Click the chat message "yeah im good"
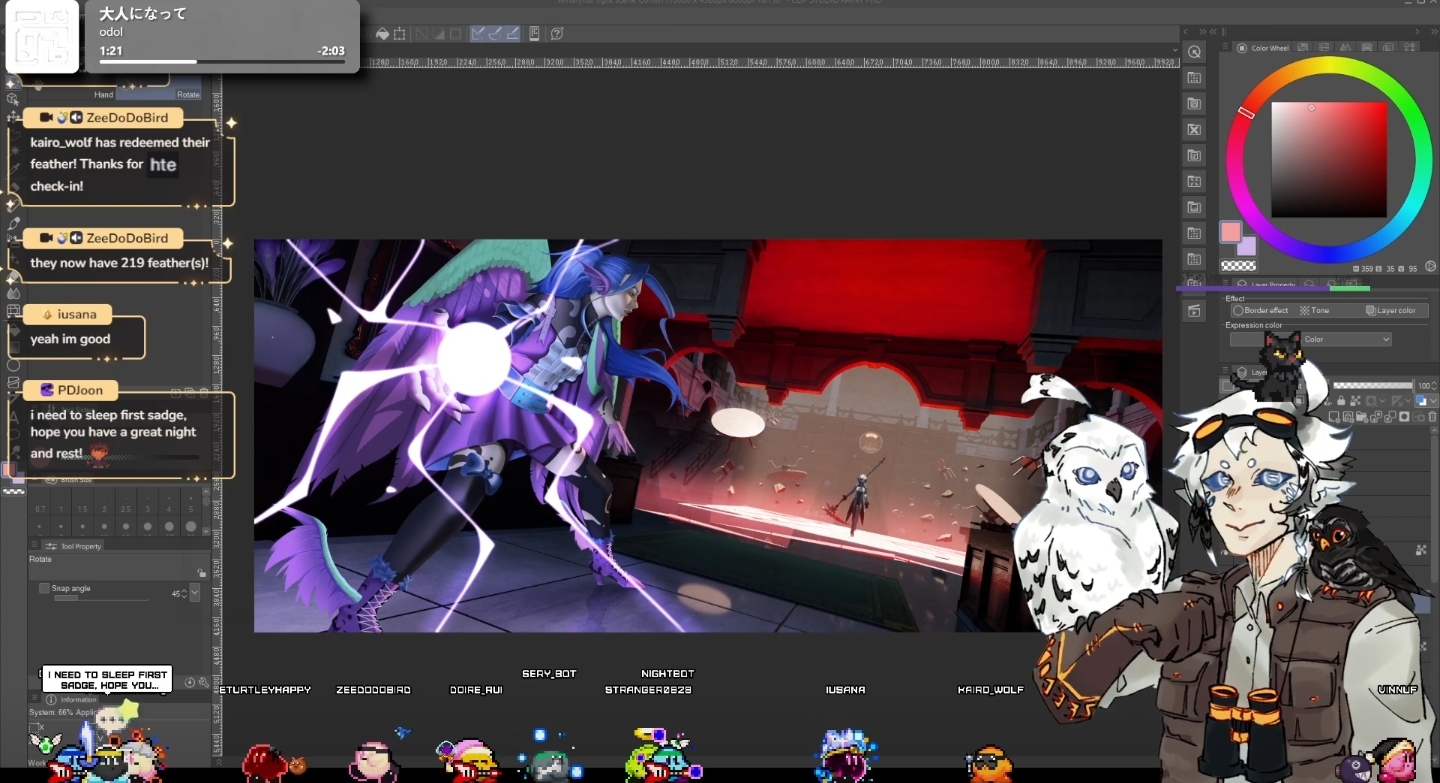Viewport: 1440px width, 783px height. (x=70, y=339)
